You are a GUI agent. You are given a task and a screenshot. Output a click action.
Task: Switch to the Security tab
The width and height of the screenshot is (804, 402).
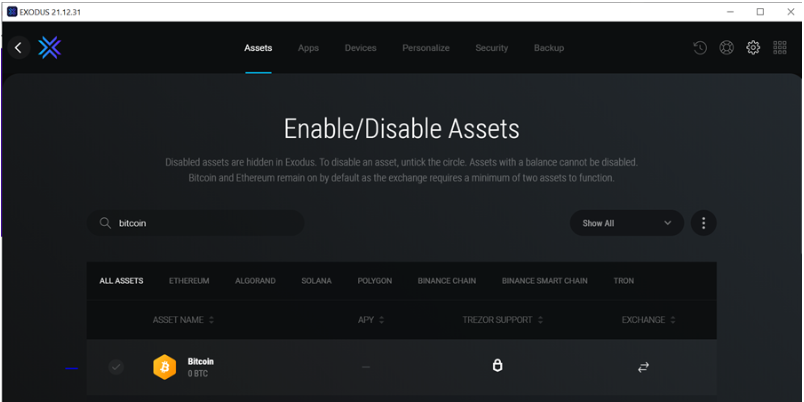click(491, 48)
